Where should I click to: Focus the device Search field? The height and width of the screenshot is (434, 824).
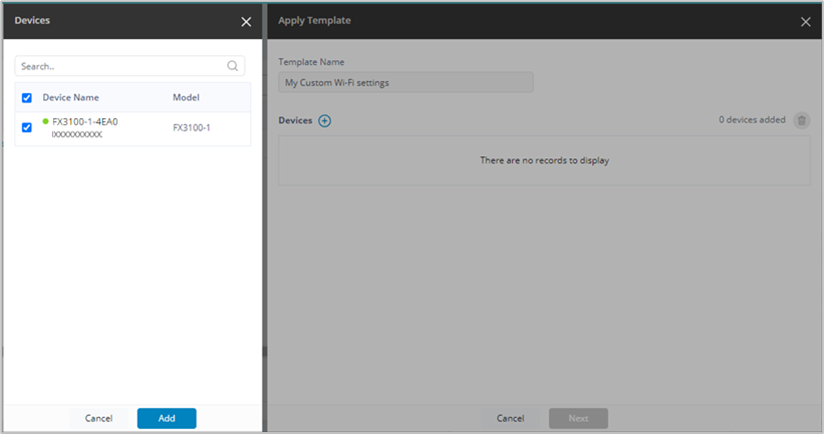click(x=130, y=66)
